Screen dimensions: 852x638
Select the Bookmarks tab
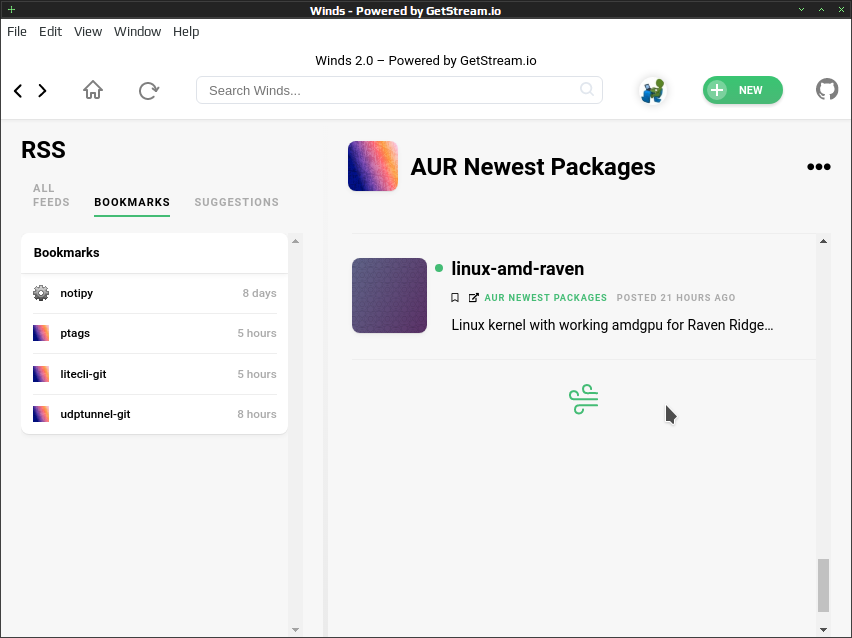[132, 202]
